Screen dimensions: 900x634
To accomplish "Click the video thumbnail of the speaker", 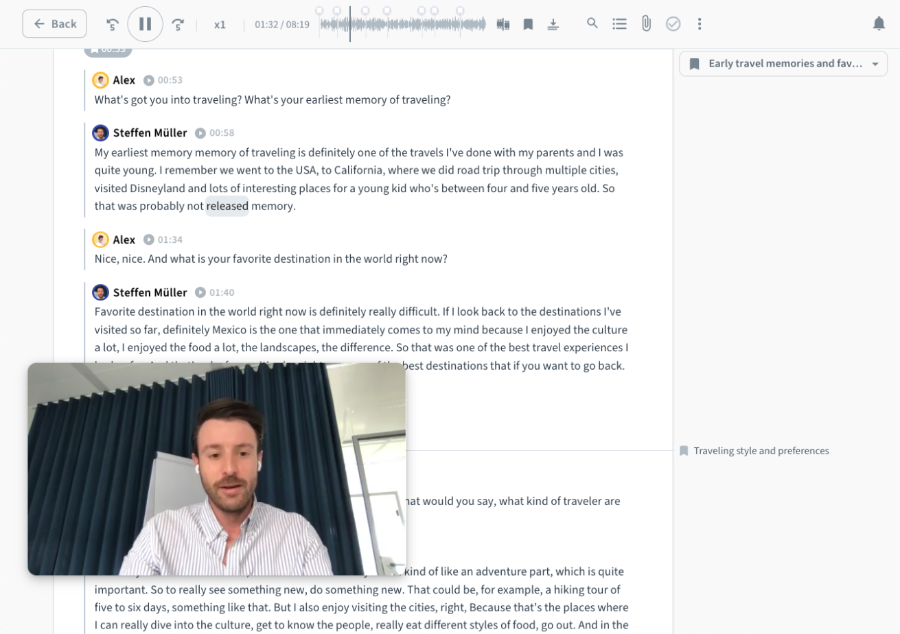I will 216,469.
